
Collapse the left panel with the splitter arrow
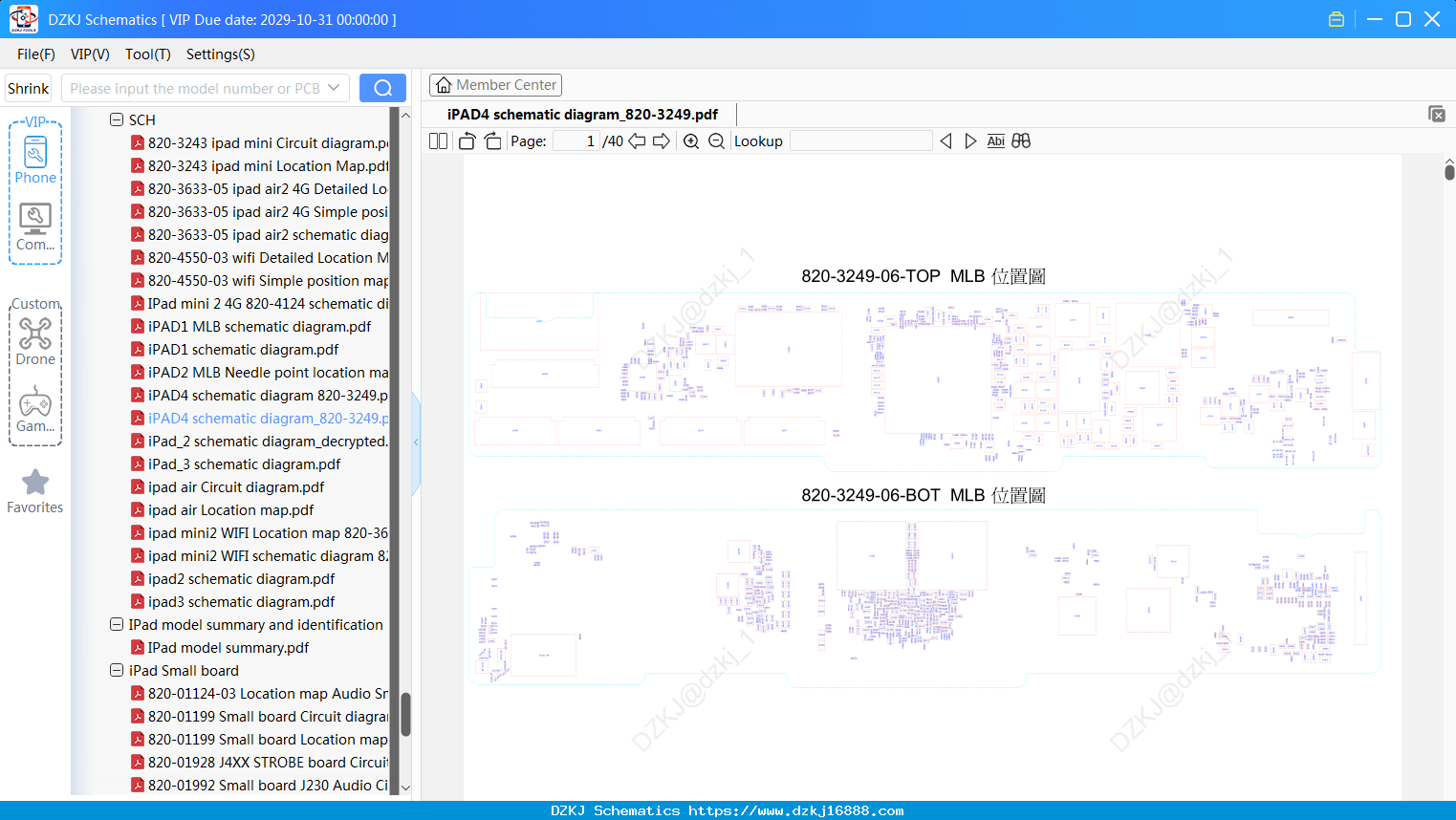[x=416, y=442]
